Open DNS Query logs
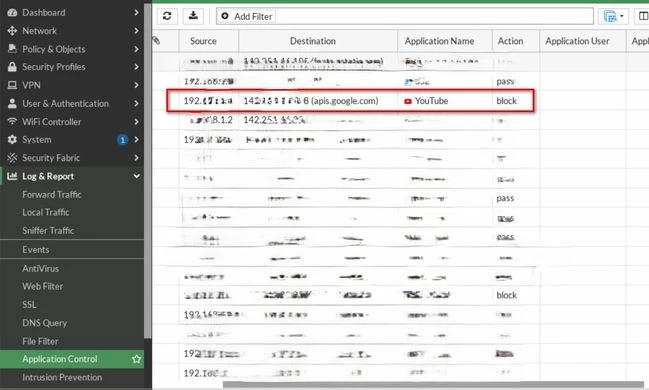 (45, 323)
